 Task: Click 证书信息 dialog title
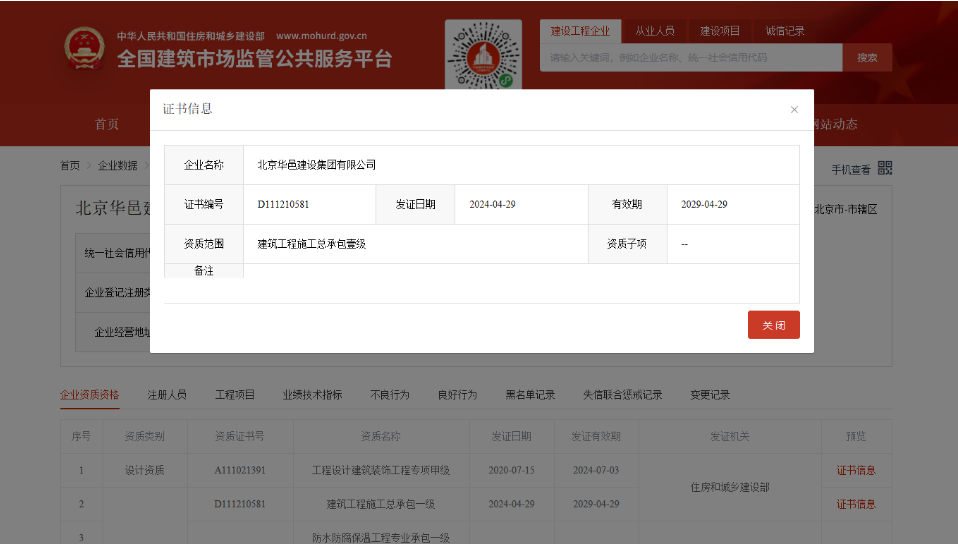[x=188, y=109]
